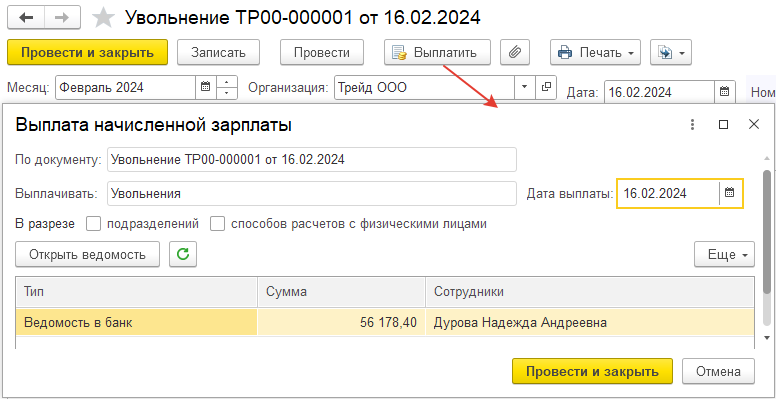This screenshot has width=776, height=399.
Task: Open the Печать dropdown menu
Action: pyautogui.click(x=595, y=52)
